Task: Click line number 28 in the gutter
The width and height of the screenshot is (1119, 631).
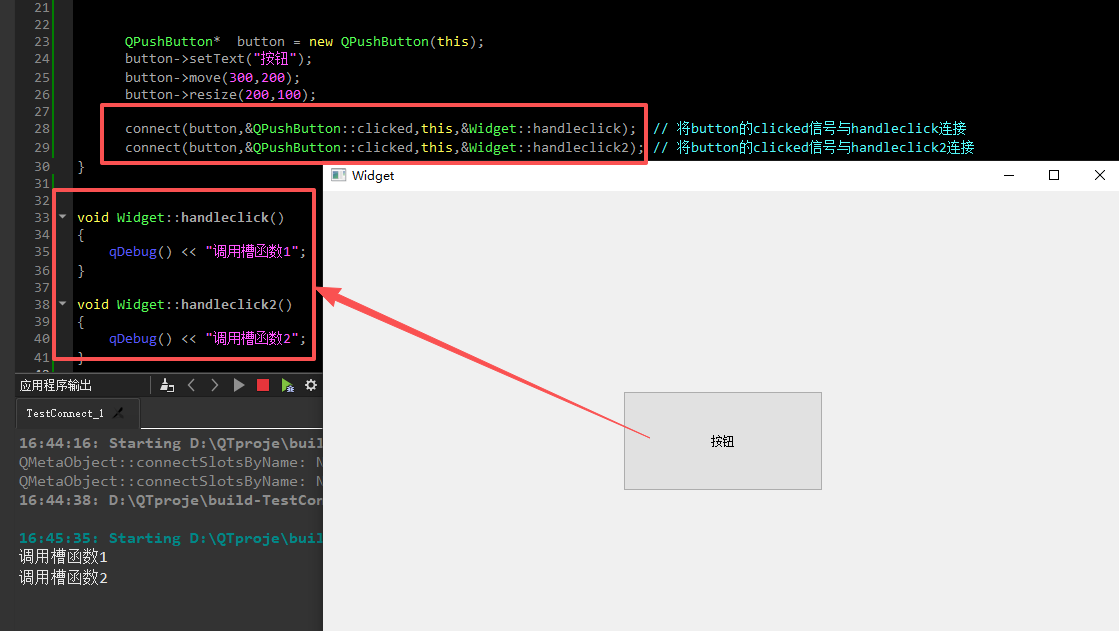Action: [x=42, y=128]
